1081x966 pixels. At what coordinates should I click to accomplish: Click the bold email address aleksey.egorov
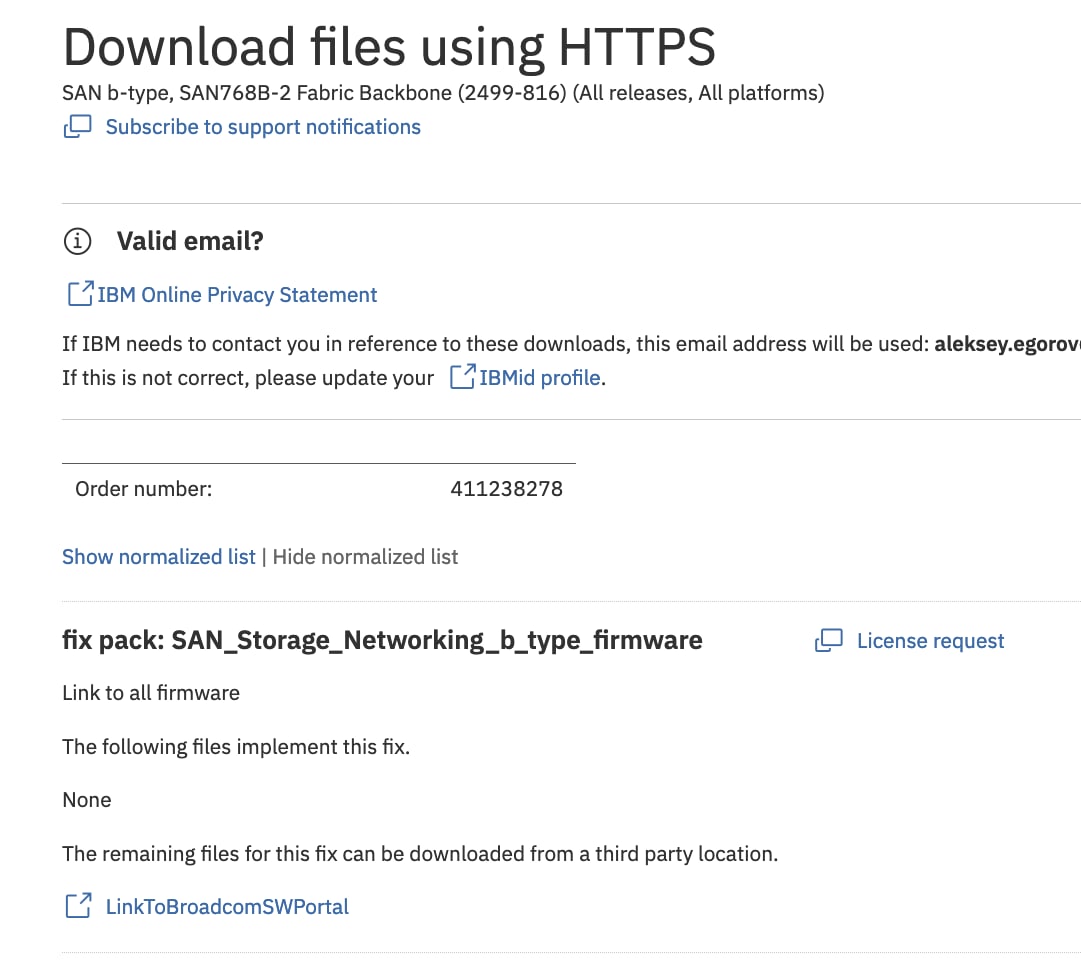pyautogui.click(x=1007, y=344)
